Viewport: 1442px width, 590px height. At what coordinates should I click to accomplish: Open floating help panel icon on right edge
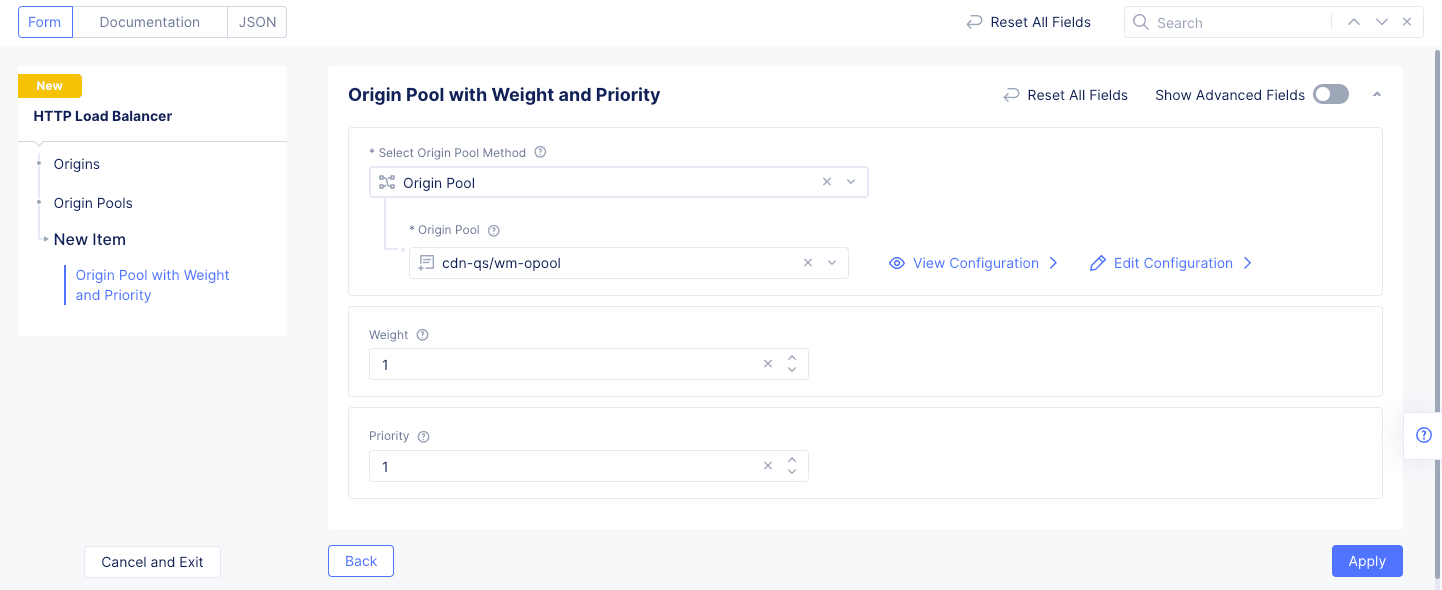(x=1424, y=435)
